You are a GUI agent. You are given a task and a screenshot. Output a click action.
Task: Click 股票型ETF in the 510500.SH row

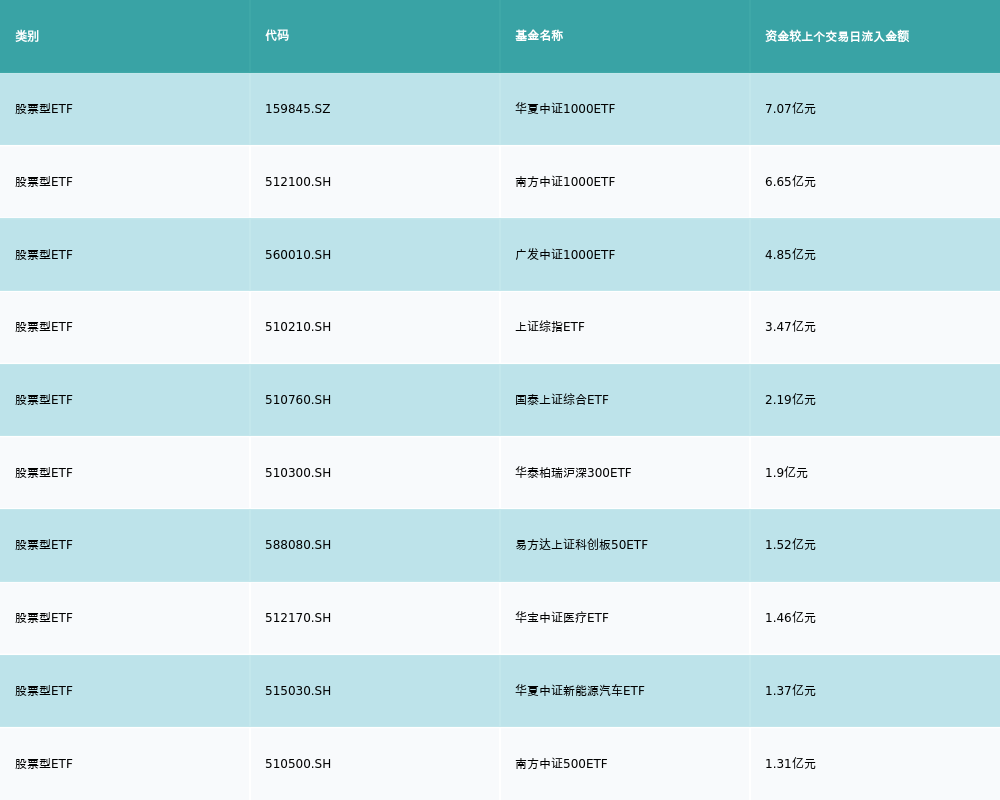[x=44, y=764]
